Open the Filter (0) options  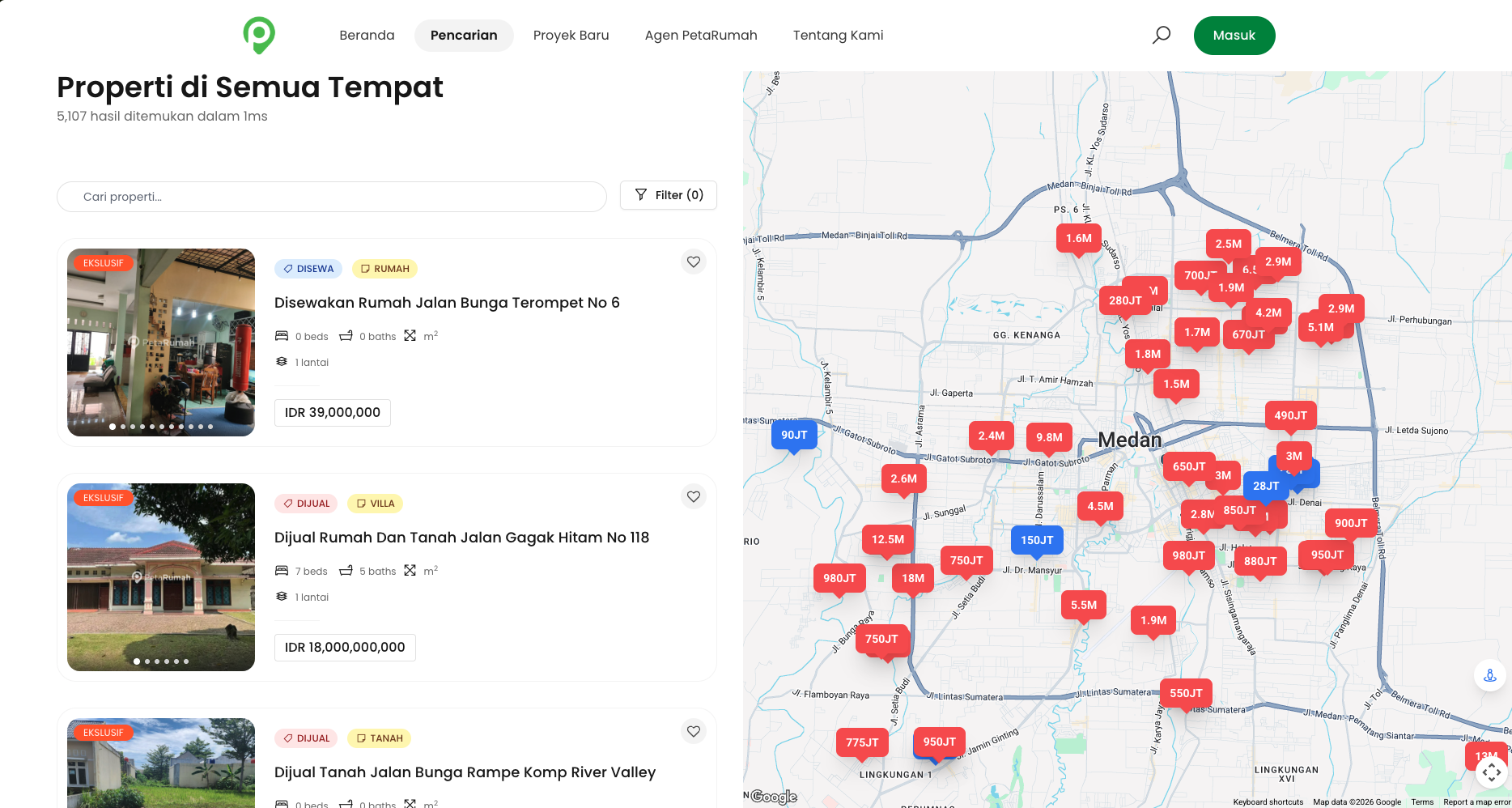[x=668, y=194]
